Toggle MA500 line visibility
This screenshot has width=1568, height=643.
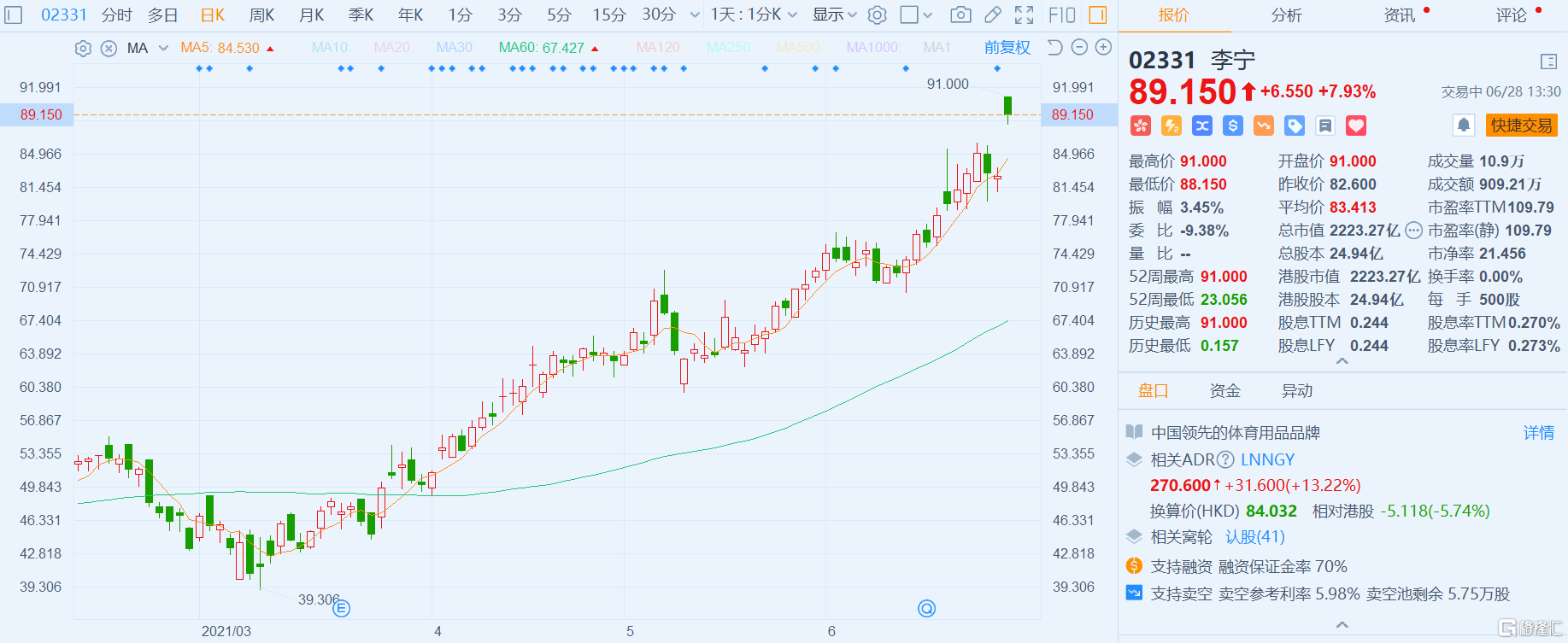tap(798, 48)
